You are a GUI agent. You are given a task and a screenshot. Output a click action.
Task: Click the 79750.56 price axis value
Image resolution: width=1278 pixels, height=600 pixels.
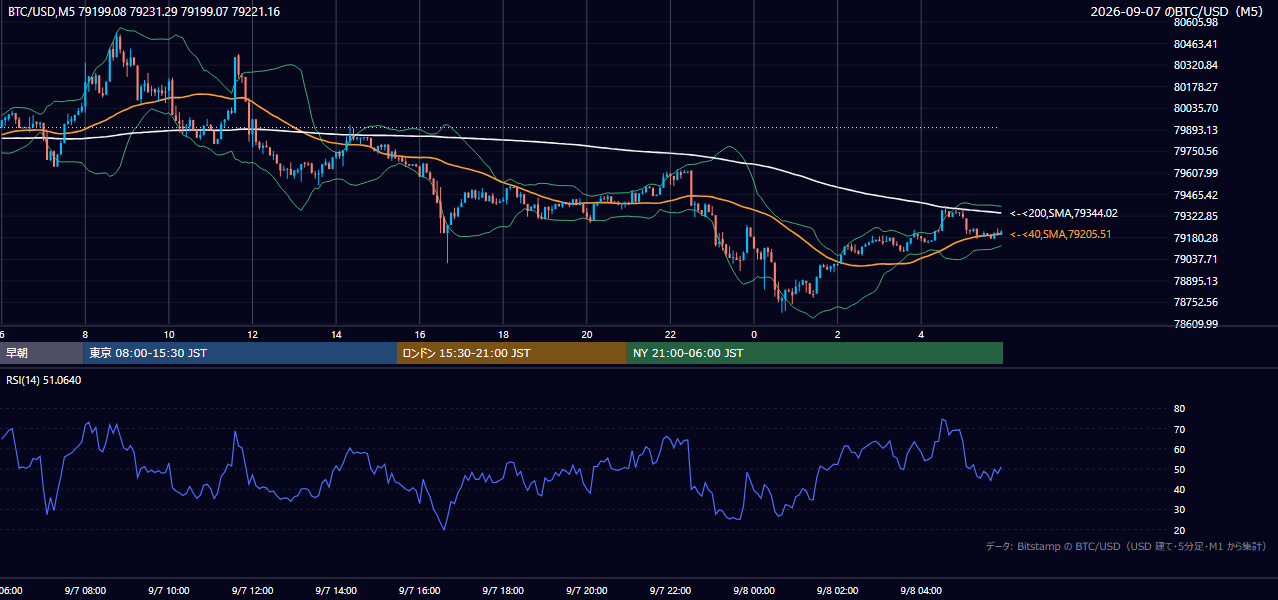pos(1196,151)
